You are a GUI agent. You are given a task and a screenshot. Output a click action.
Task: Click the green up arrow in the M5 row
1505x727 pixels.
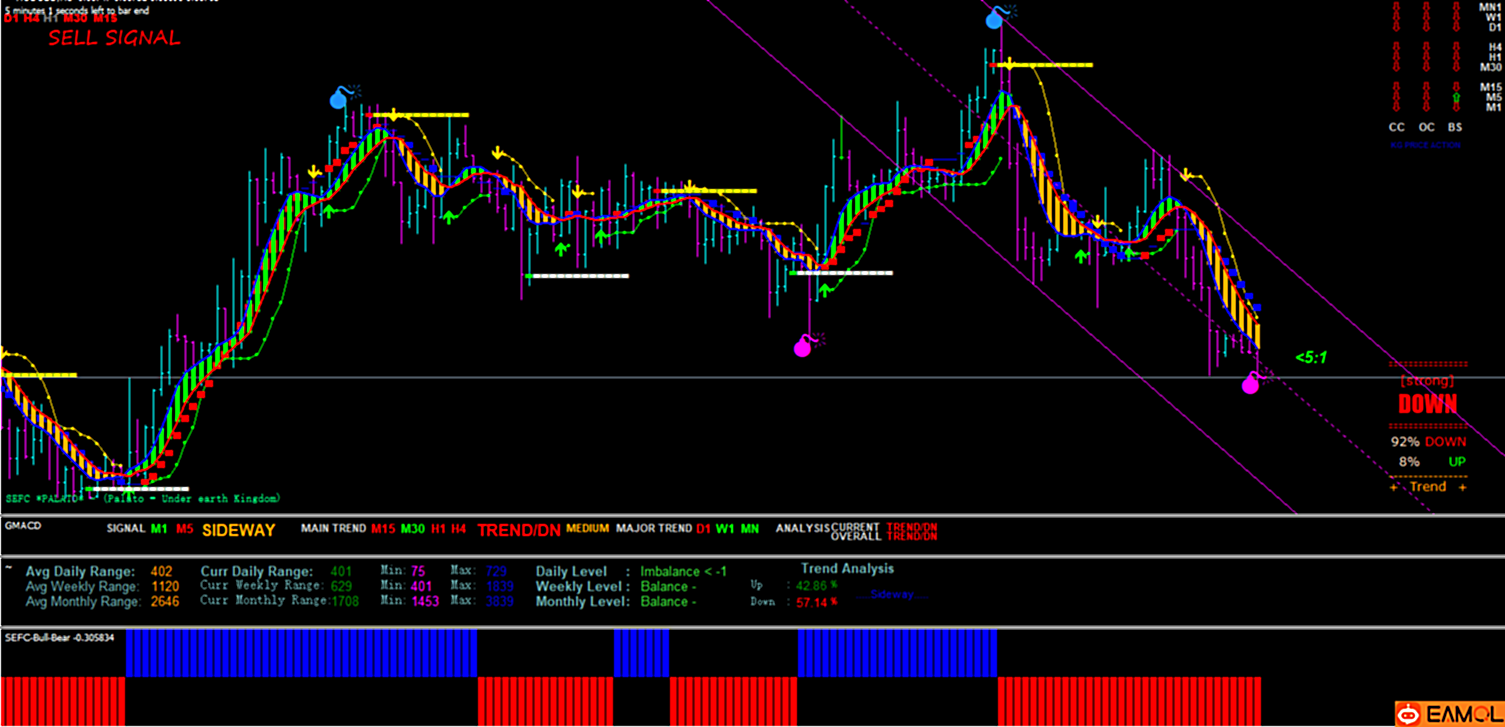point(1454,98)
